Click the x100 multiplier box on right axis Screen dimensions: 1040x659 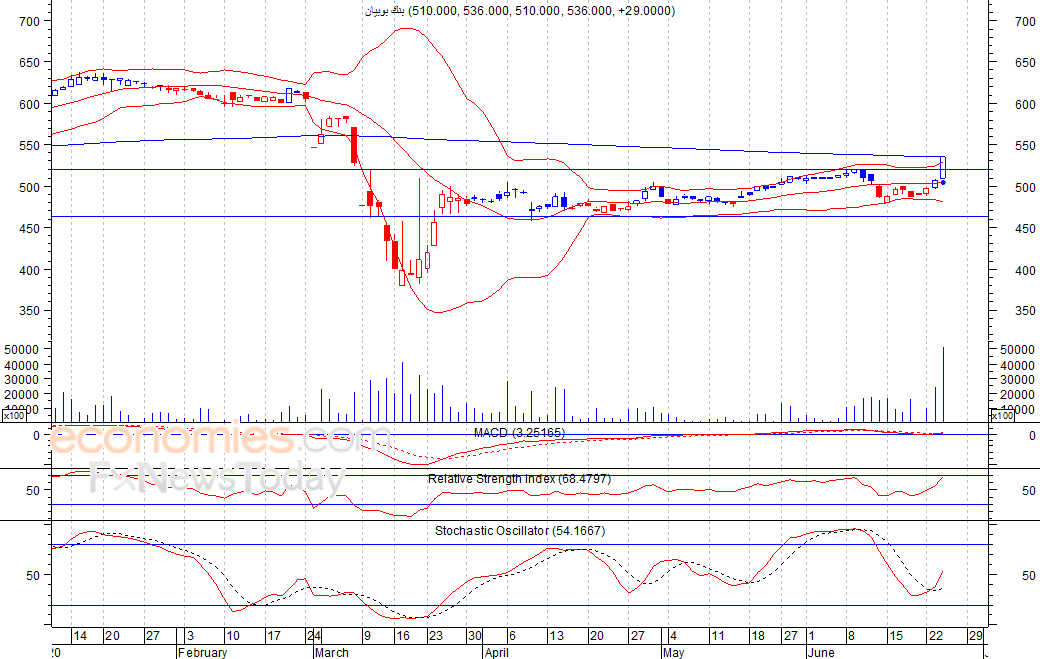1002,416
